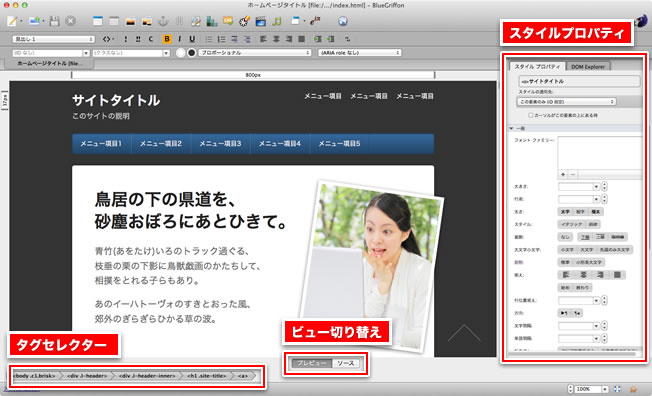This screenshot has width=652, height=396.
Task: Click the open file folder icon
Action: (x=35, y=21)
